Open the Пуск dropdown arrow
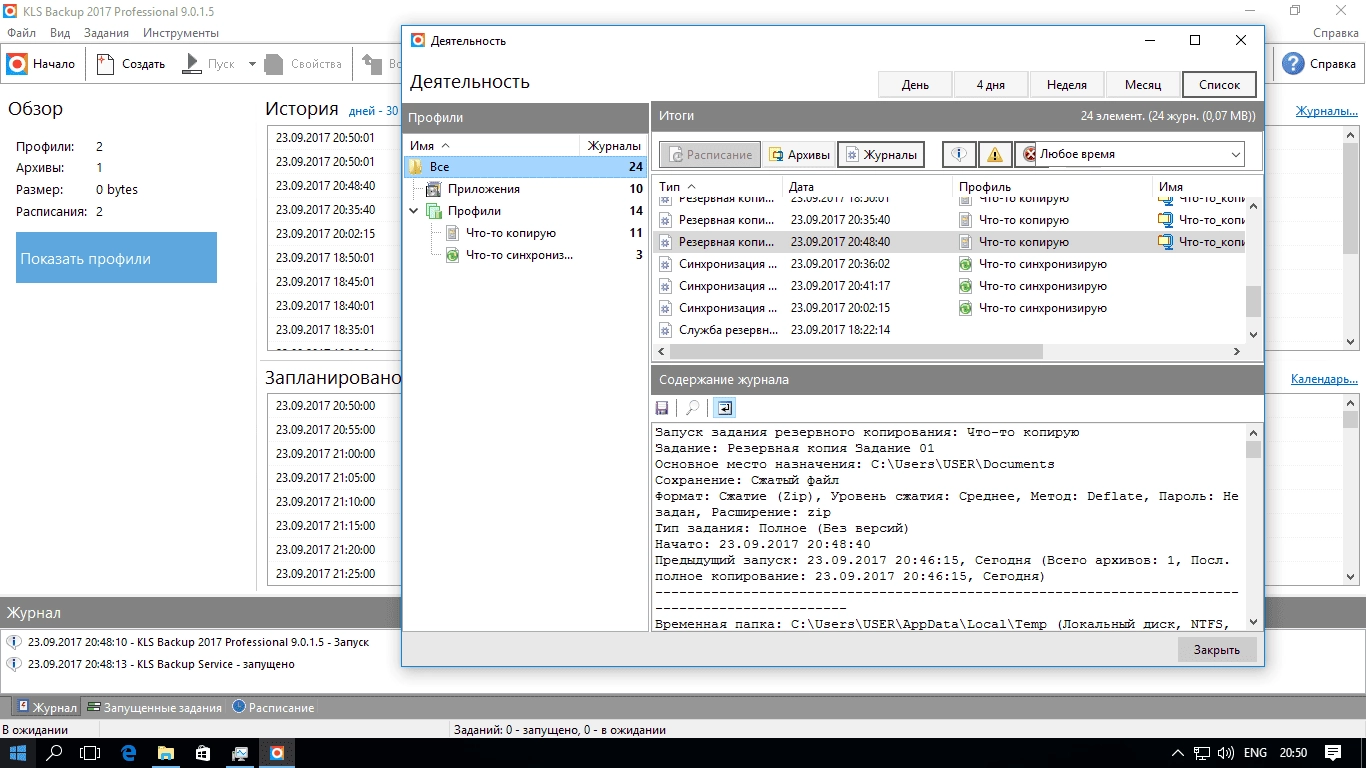The width and height of the screenshot is (1366, 768). tap(252, 64)
